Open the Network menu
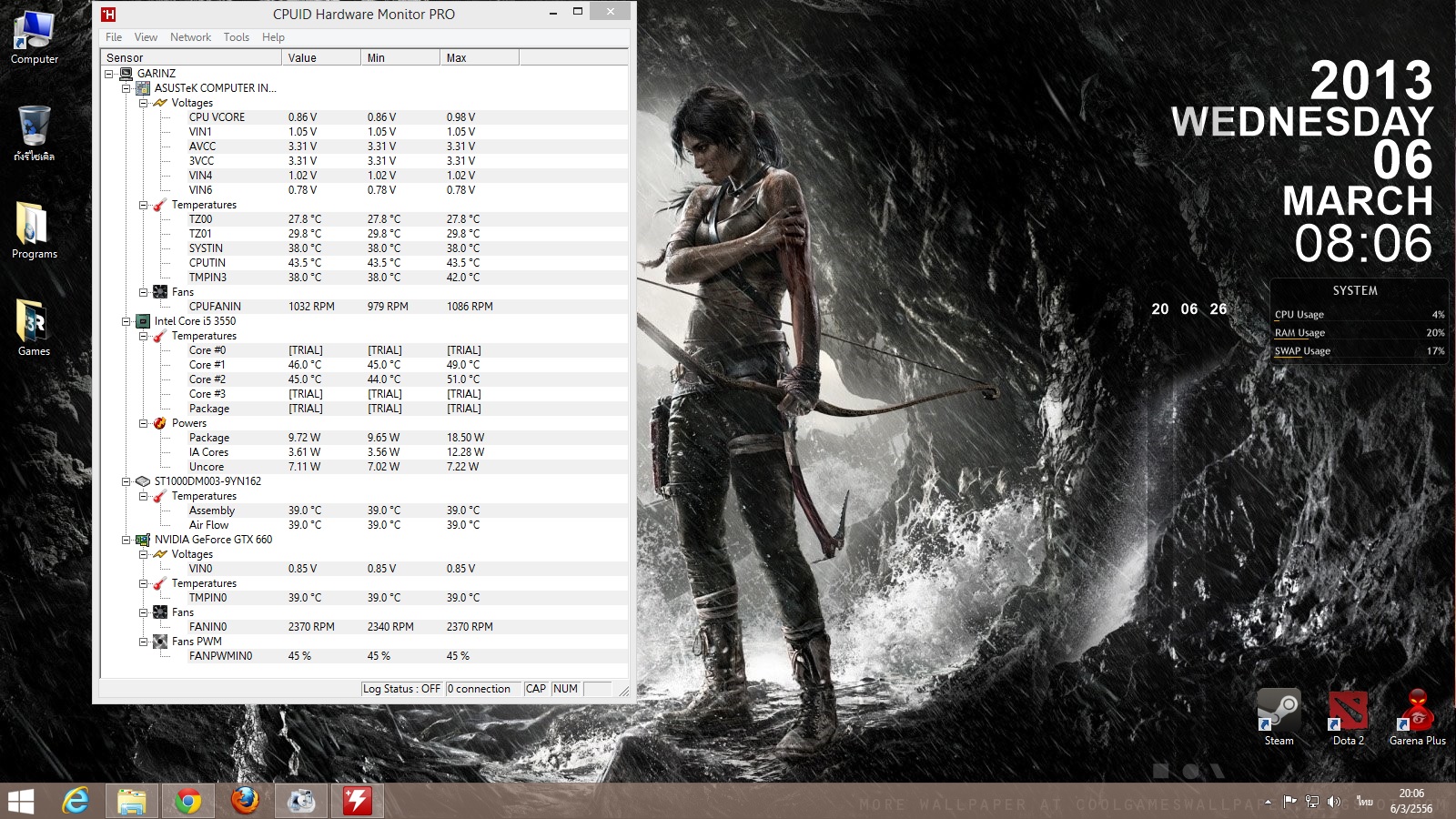Image resolution: width=1456 pixels, height=819 pixels. 190,37
